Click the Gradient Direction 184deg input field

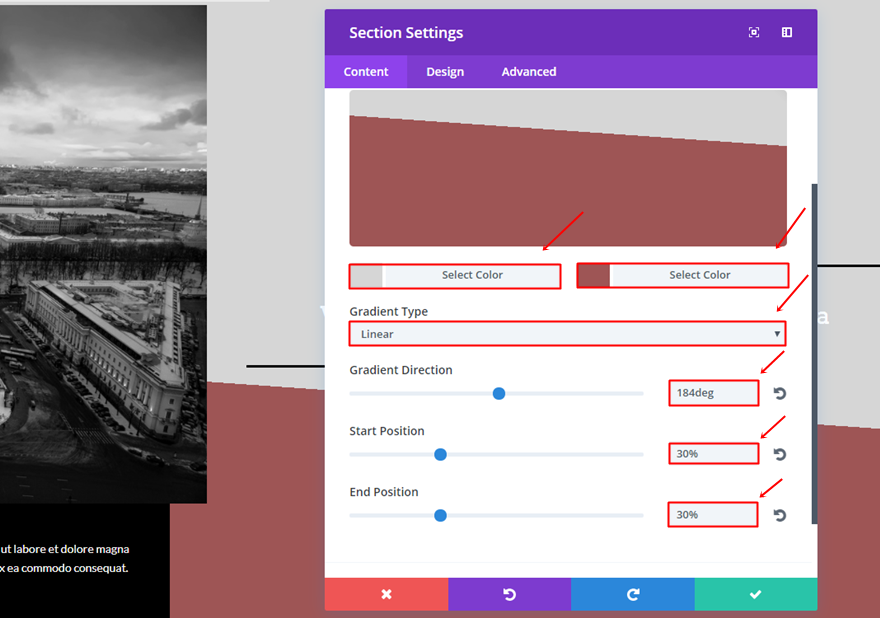tap(713, 394)
